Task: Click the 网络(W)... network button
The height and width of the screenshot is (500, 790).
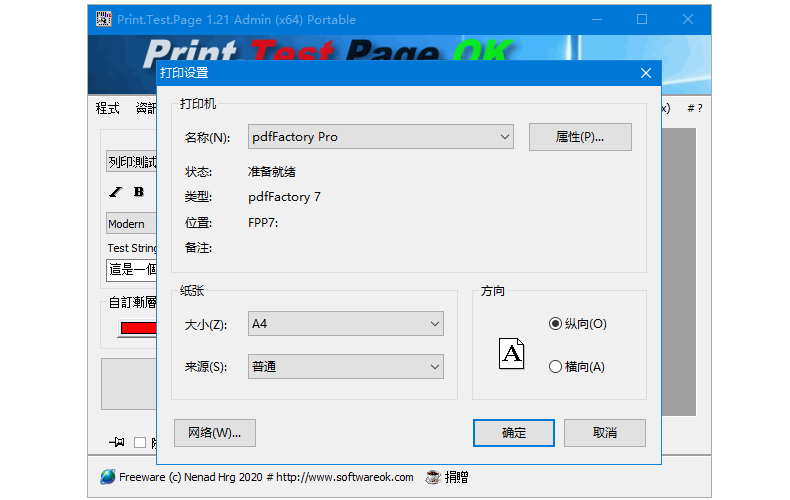Action: [215, 433]
